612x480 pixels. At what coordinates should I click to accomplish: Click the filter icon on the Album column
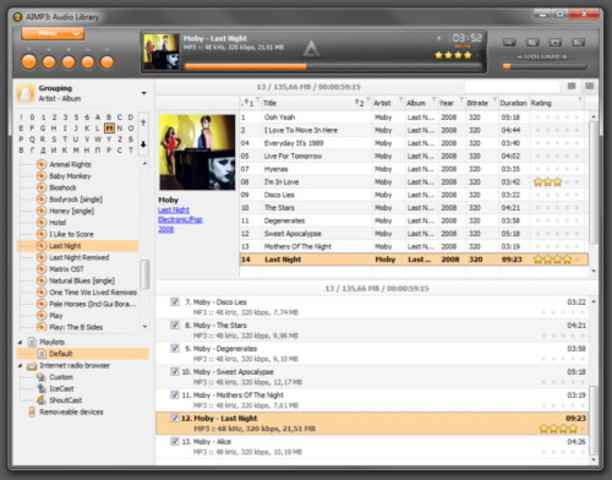point(434,100)
